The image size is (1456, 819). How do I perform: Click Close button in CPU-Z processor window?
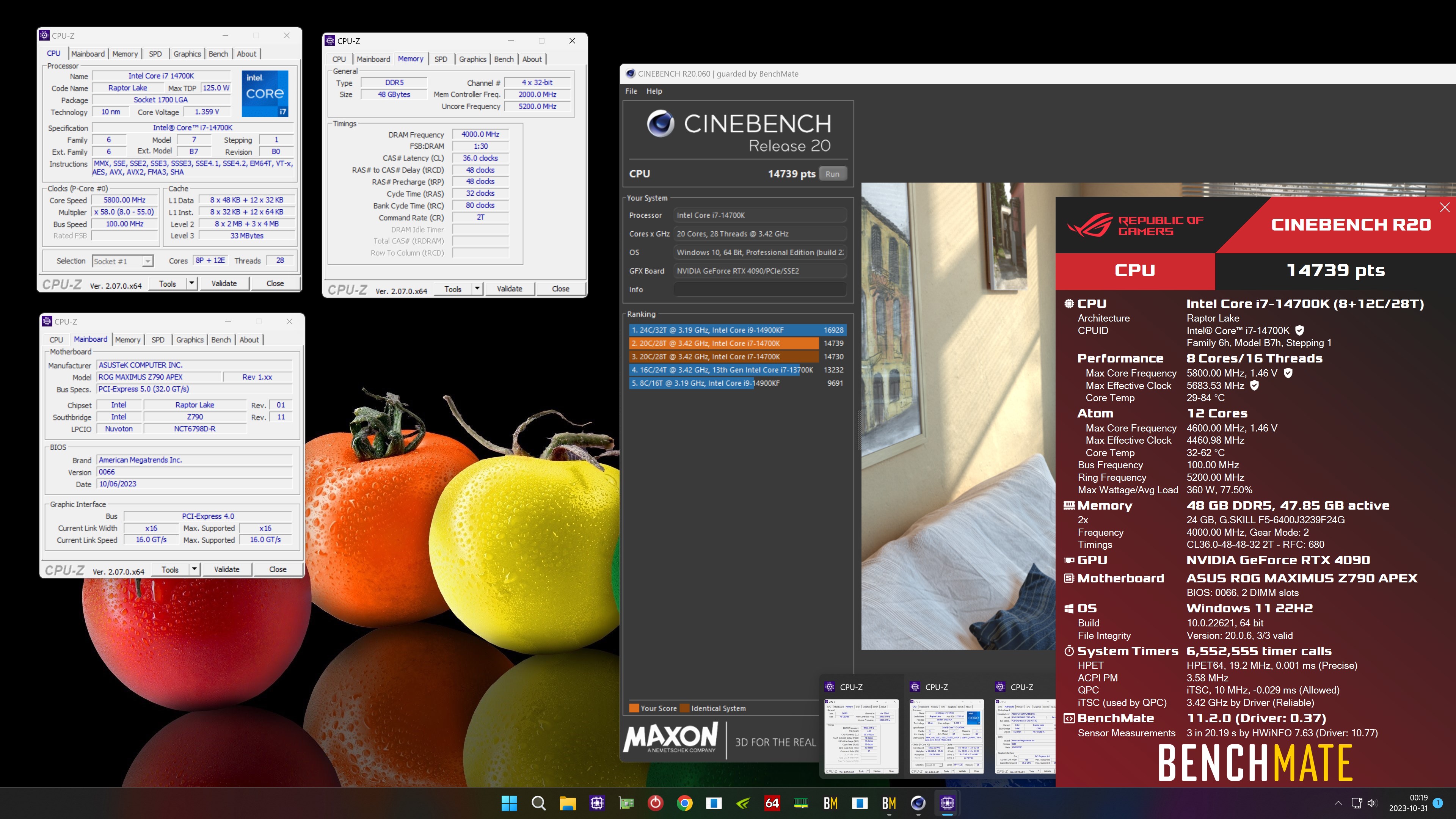(x=275, y=283)
